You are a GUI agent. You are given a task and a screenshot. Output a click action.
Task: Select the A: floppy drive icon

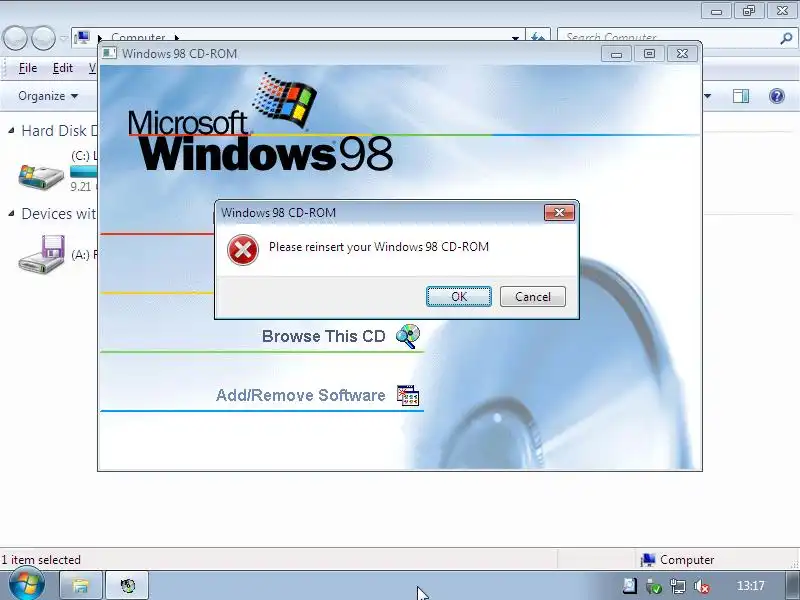42,254
